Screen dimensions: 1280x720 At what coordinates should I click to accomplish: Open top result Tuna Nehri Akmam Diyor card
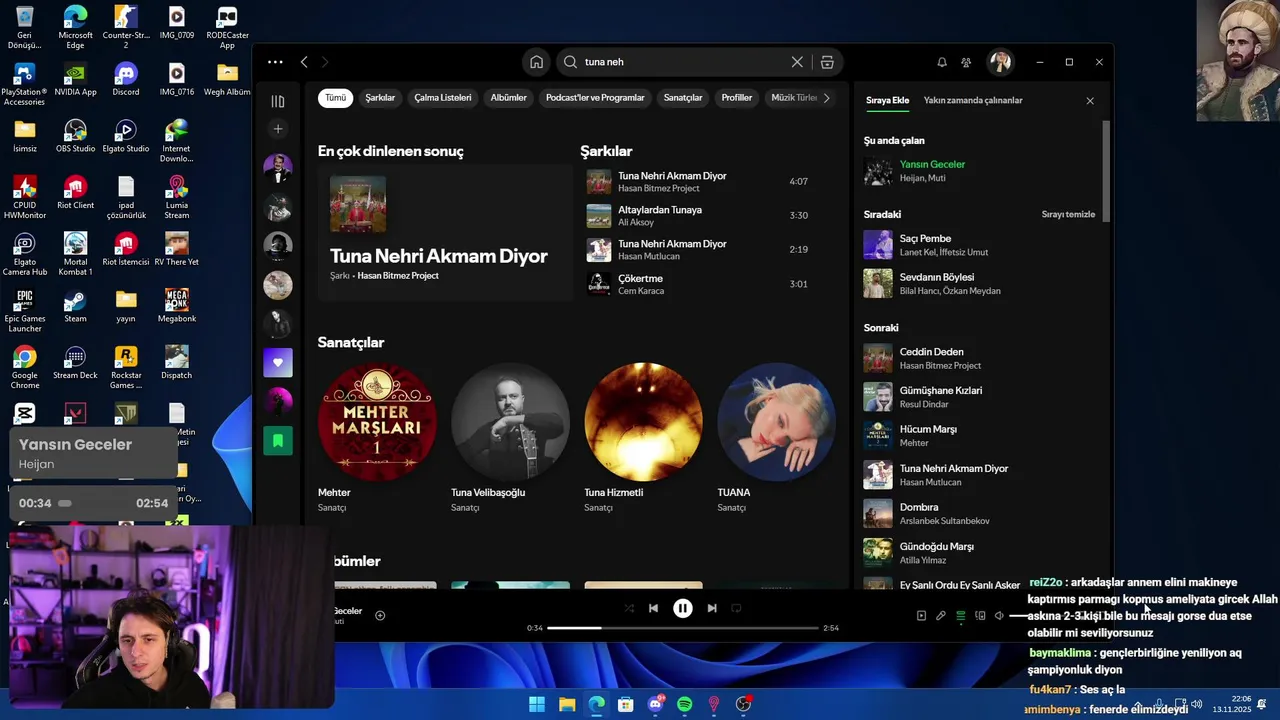(x=445, y=232)
